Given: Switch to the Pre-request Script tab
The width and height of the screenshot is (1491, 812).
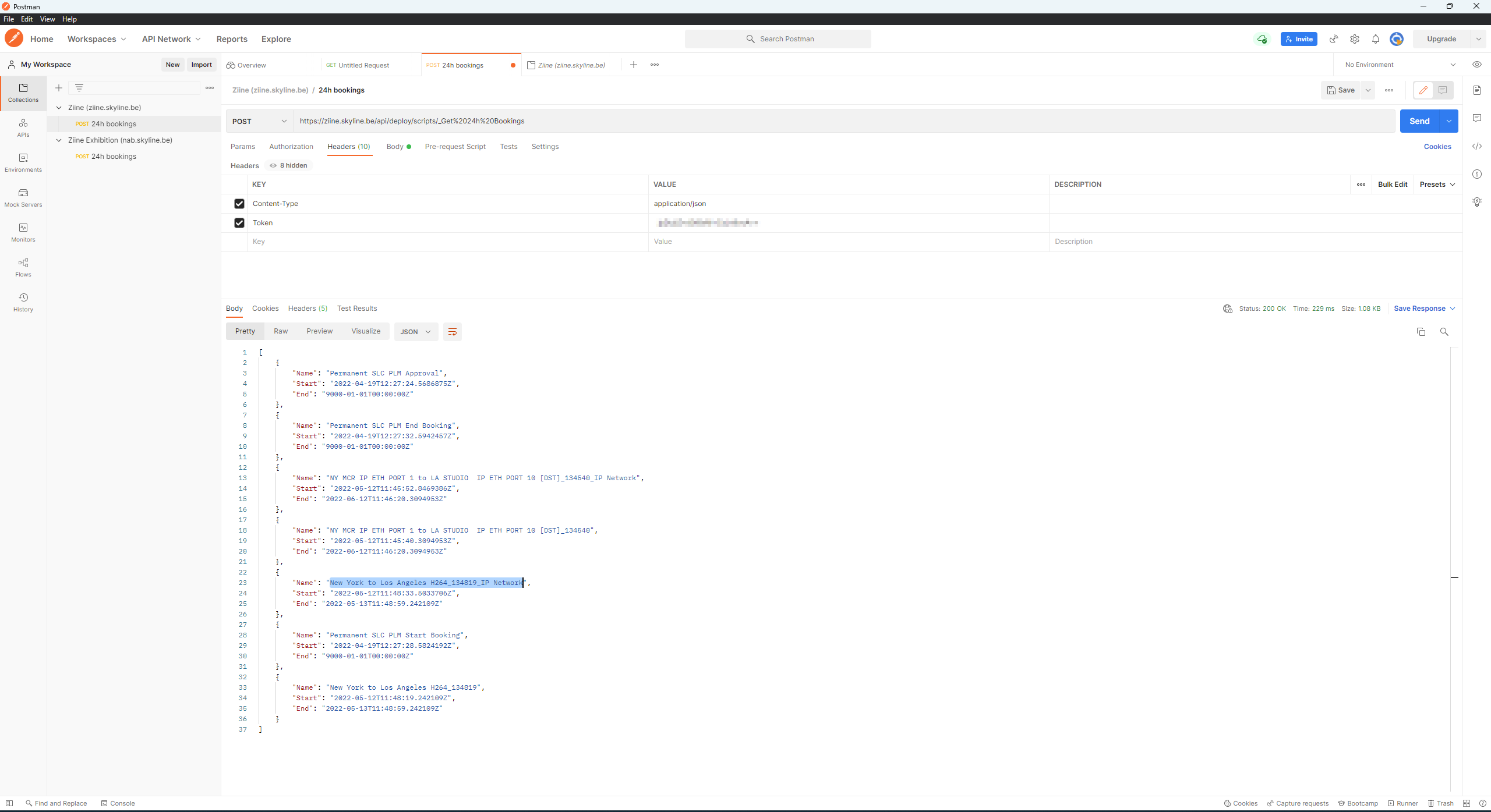Looking at the screenshot, I should coord(455,147).
